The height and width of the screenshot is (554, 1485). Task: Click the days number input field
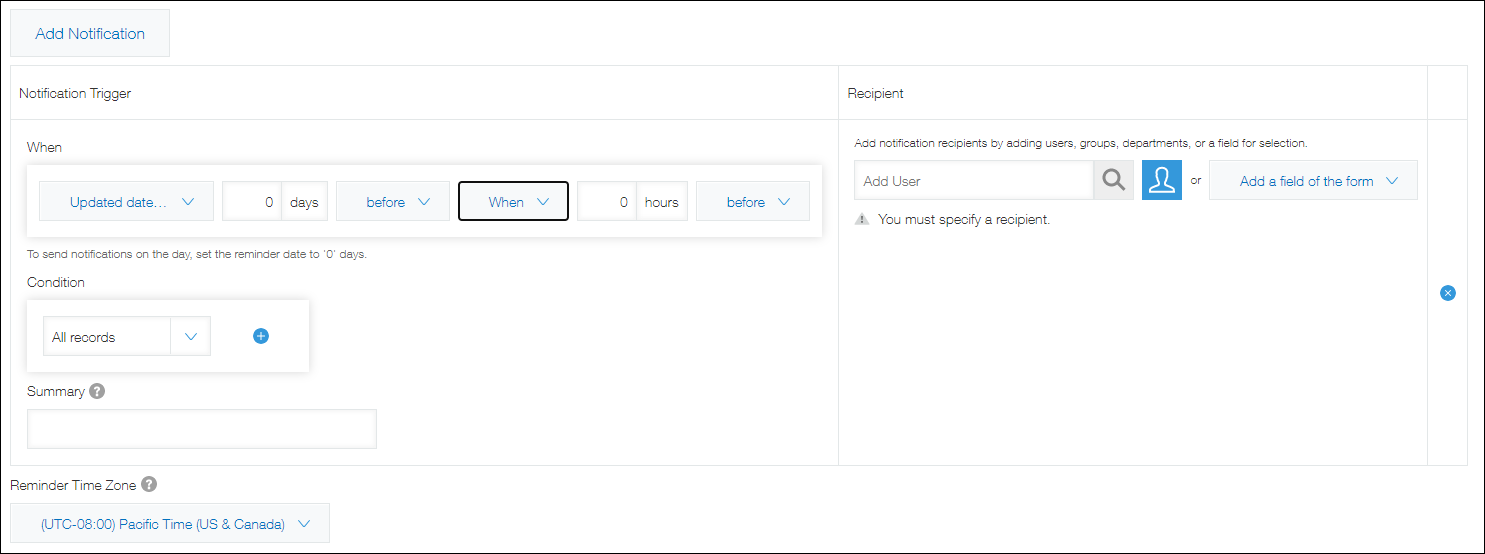click(x=252, y=202)
